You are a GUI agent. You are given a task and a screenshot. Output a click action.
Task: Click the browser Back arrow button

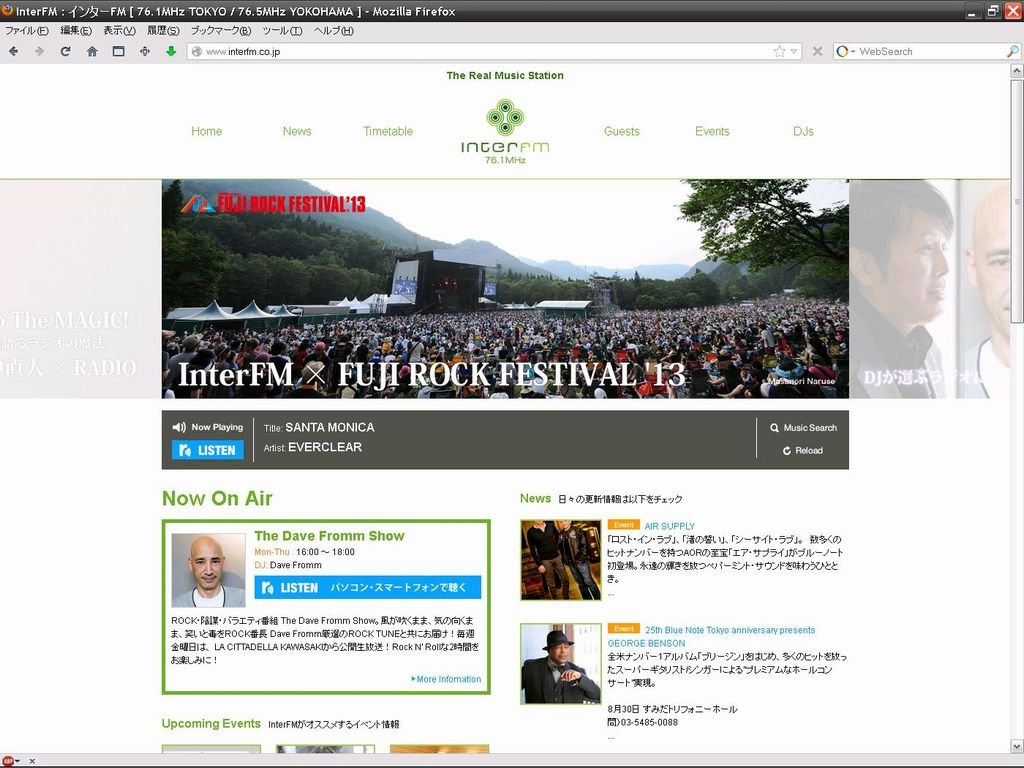point(13,51)
